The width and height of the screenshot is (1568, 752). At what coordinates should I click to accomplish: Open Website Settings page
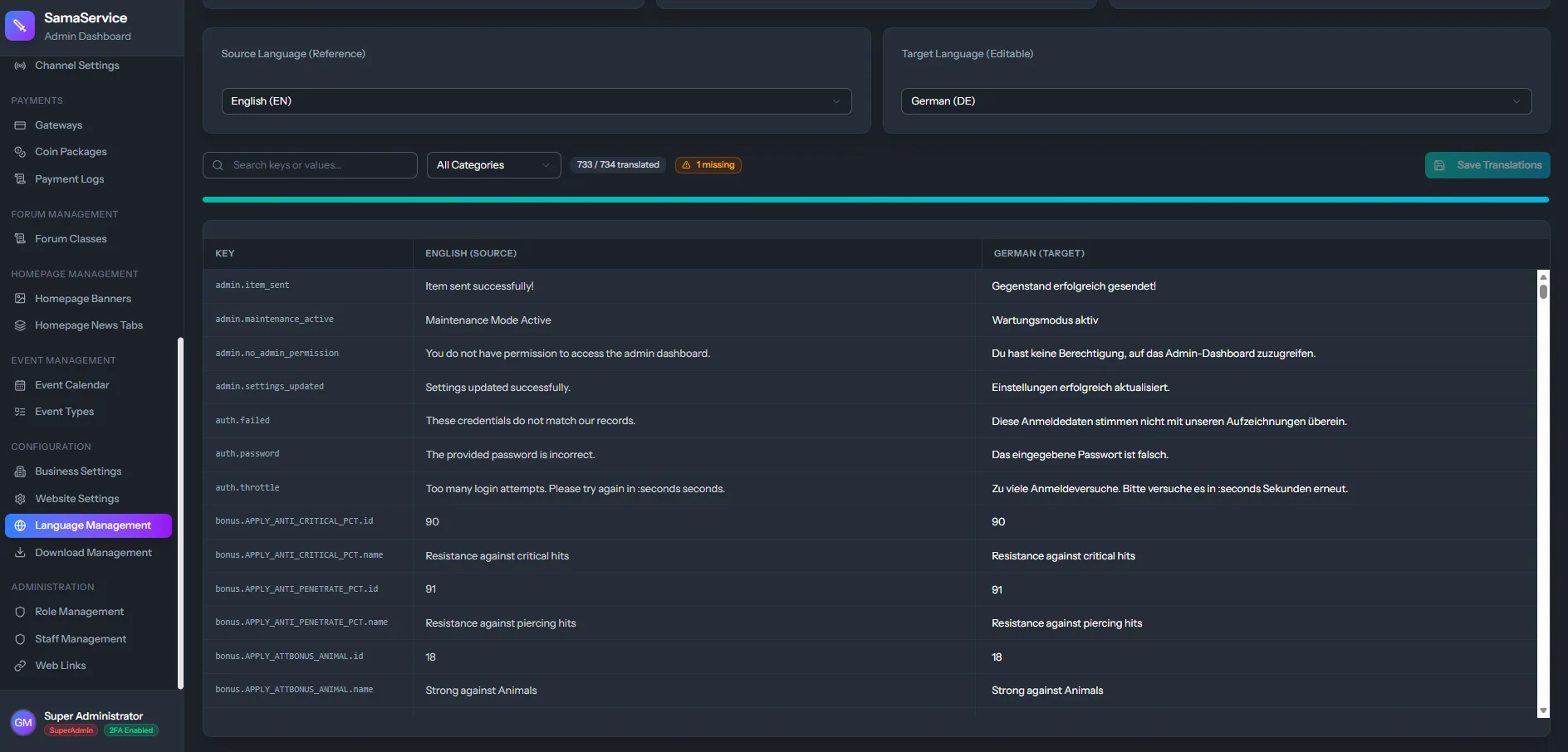tap(88, 499)
